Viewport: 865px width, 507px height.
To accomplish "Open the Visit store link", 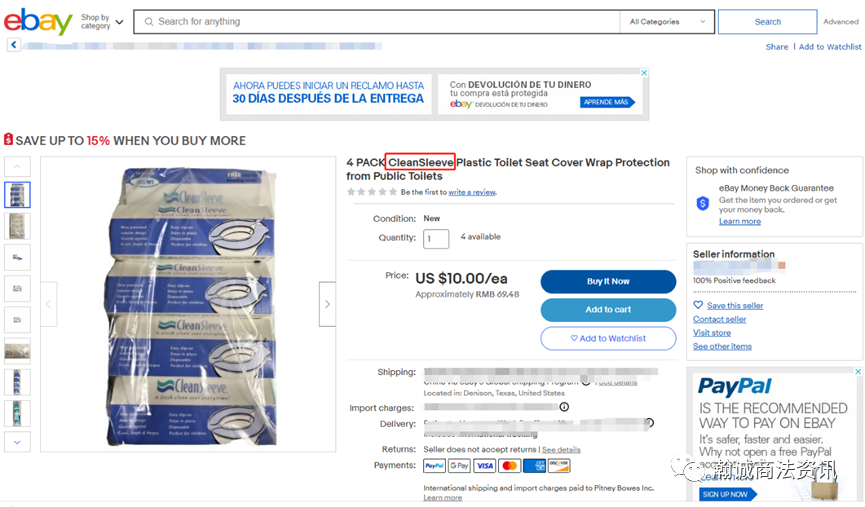I will point(712,333).
